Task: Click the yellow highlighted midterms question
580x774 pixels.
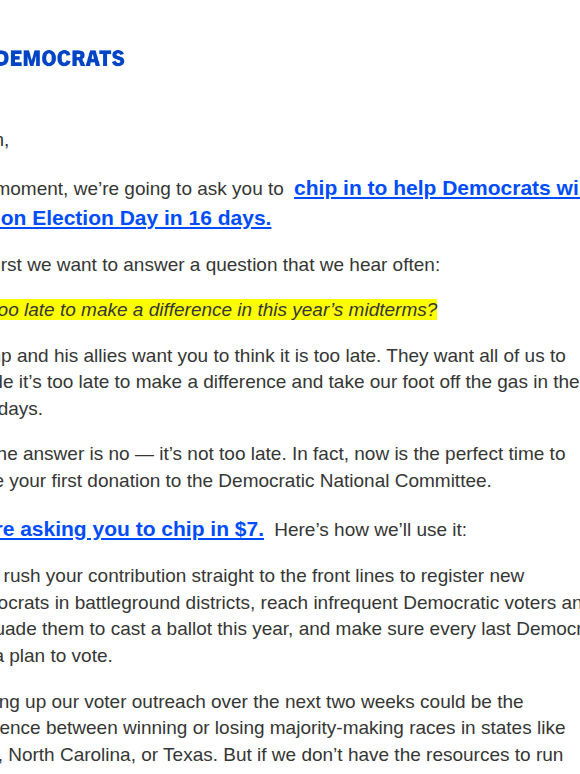Action: point(218,310)
